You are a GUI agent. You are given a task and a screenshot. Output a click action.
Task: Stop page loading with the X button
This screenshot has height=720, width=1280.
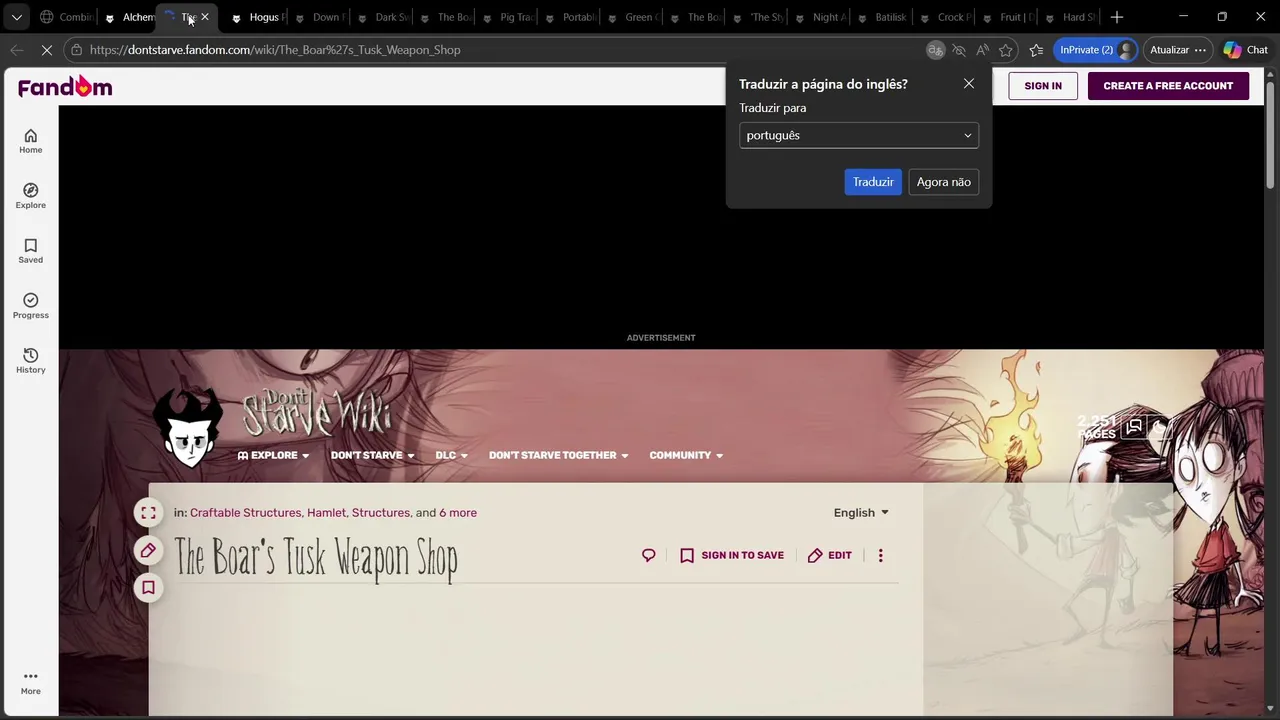[x=45, y=50]
